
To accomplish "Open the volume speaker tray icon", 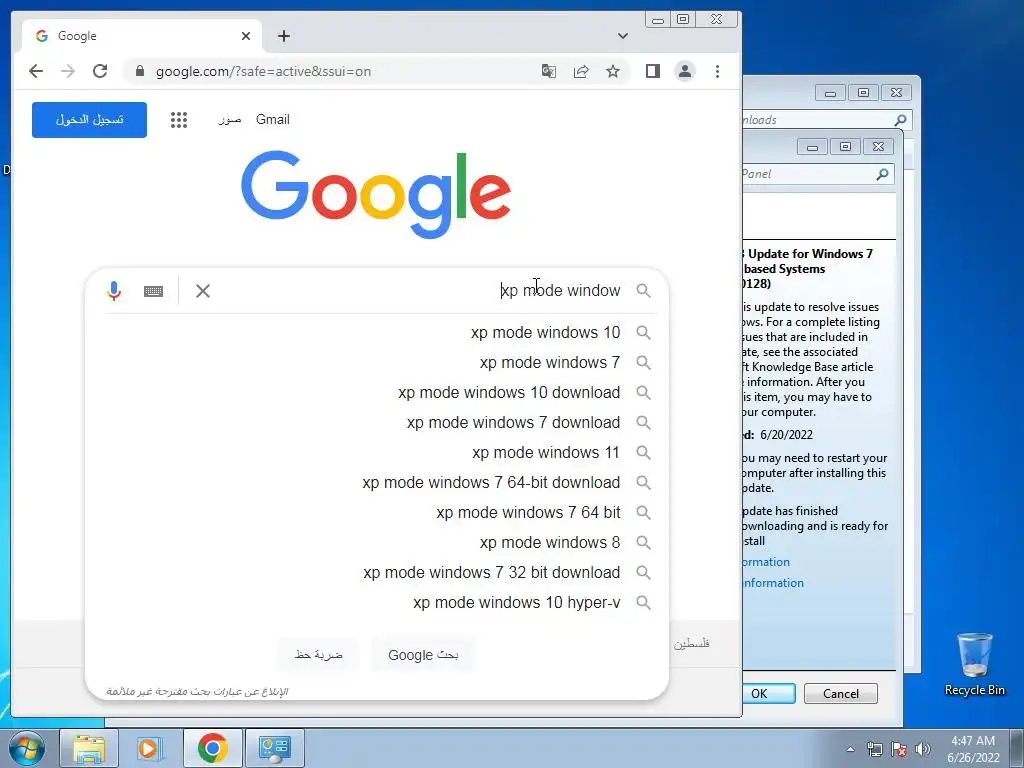I will click(x=923, y=750).
